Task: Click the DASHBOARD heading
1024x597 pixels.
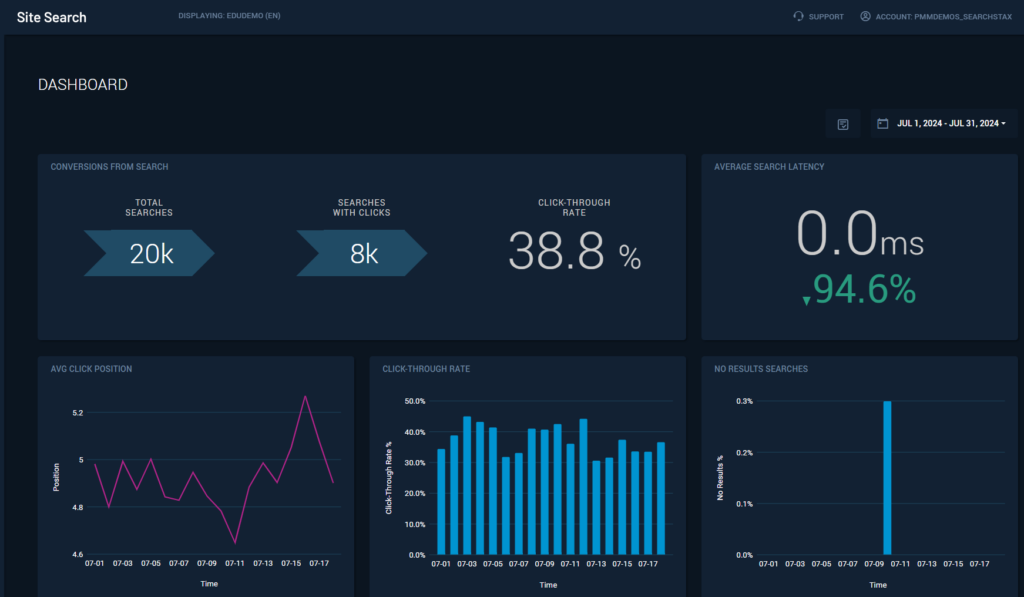Action: click(x=83, y=85)
